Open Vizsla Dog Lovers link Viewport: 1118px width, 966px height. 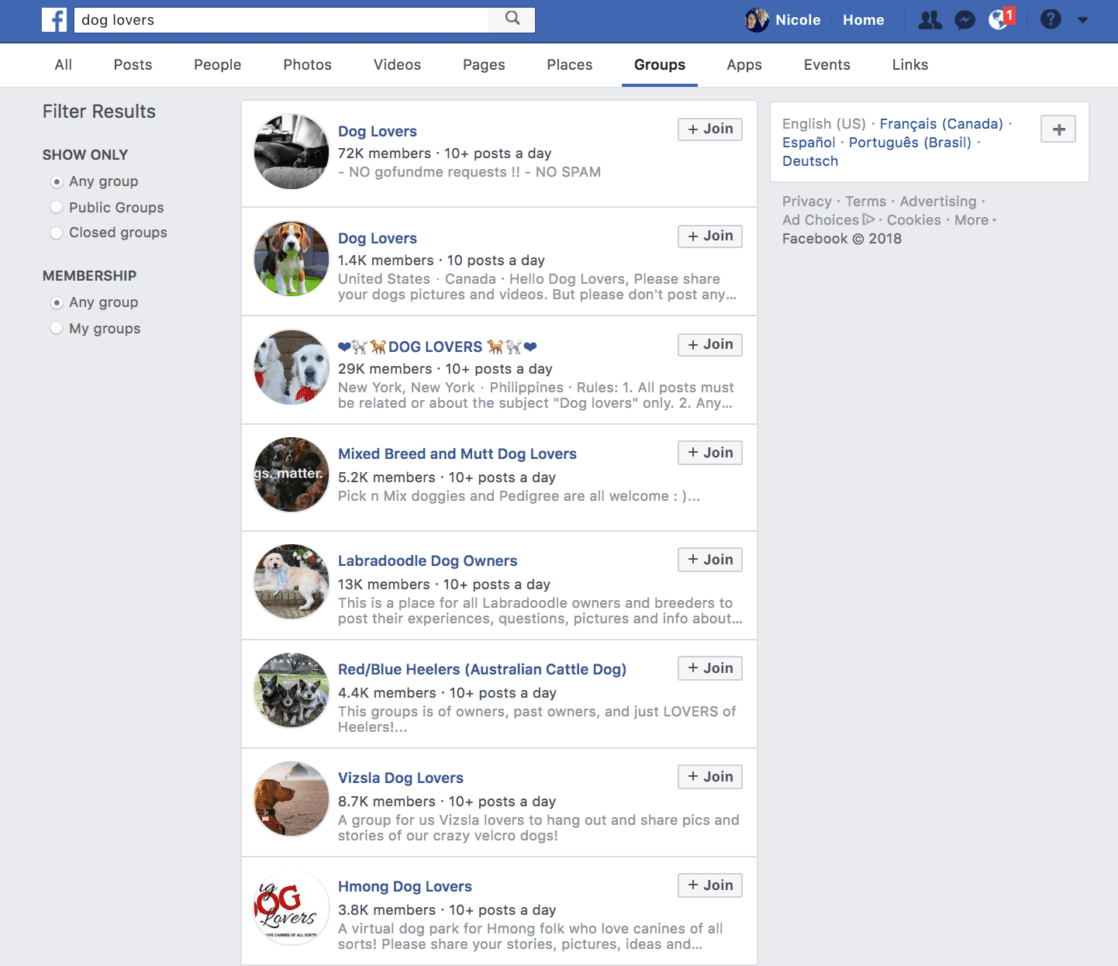point(401,778)
